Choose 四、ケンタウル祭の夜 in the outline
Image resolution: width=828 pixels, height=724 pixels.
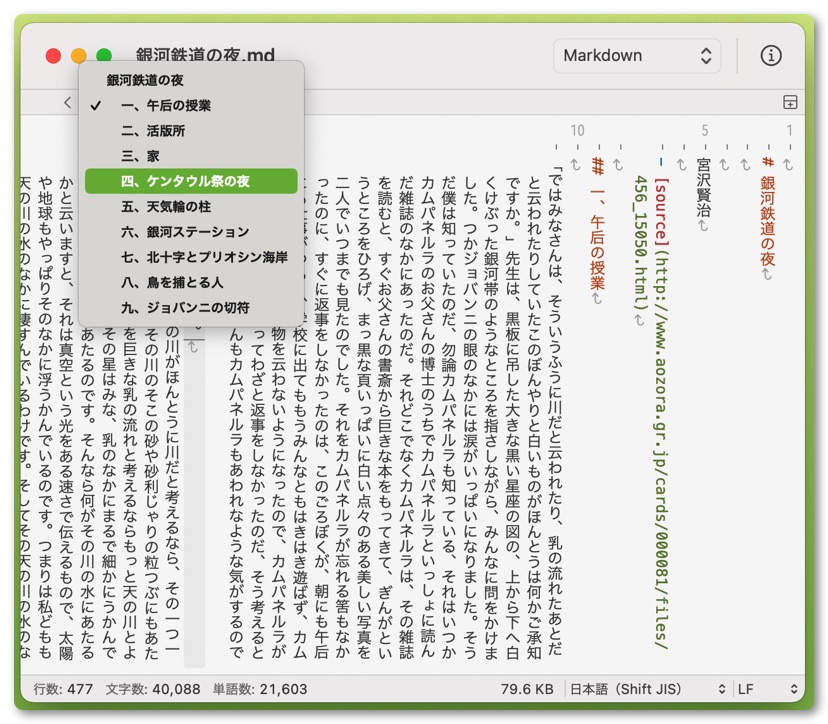point(185,181)
